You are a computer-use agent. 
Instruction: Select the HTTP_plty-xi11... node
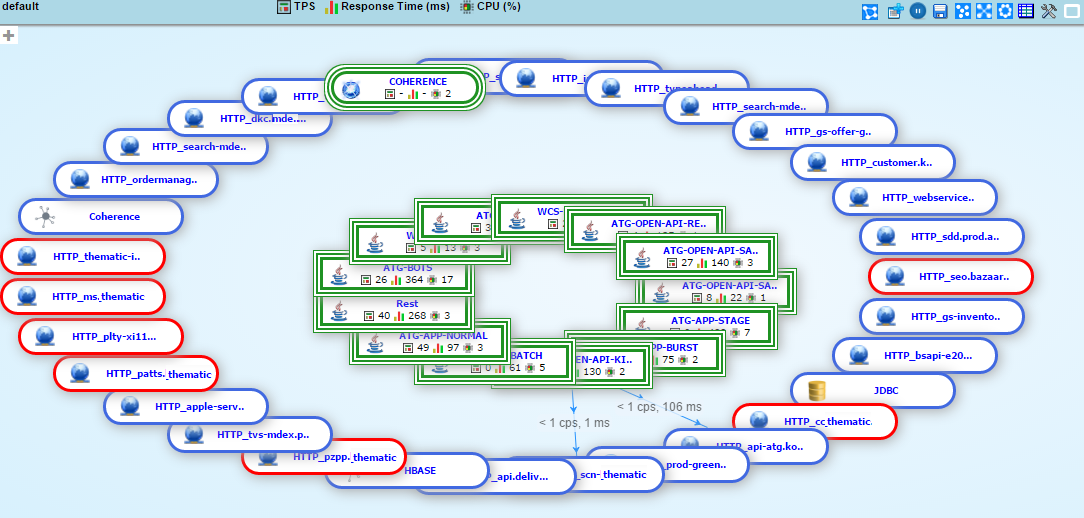pos(101,337)
